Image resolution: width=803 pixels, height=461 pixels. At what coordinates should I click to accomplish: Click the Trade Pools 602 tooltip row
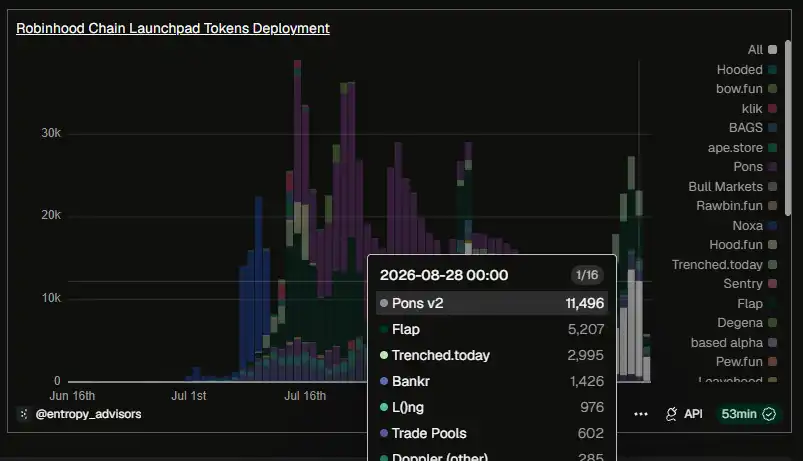[x=492, y=433]
